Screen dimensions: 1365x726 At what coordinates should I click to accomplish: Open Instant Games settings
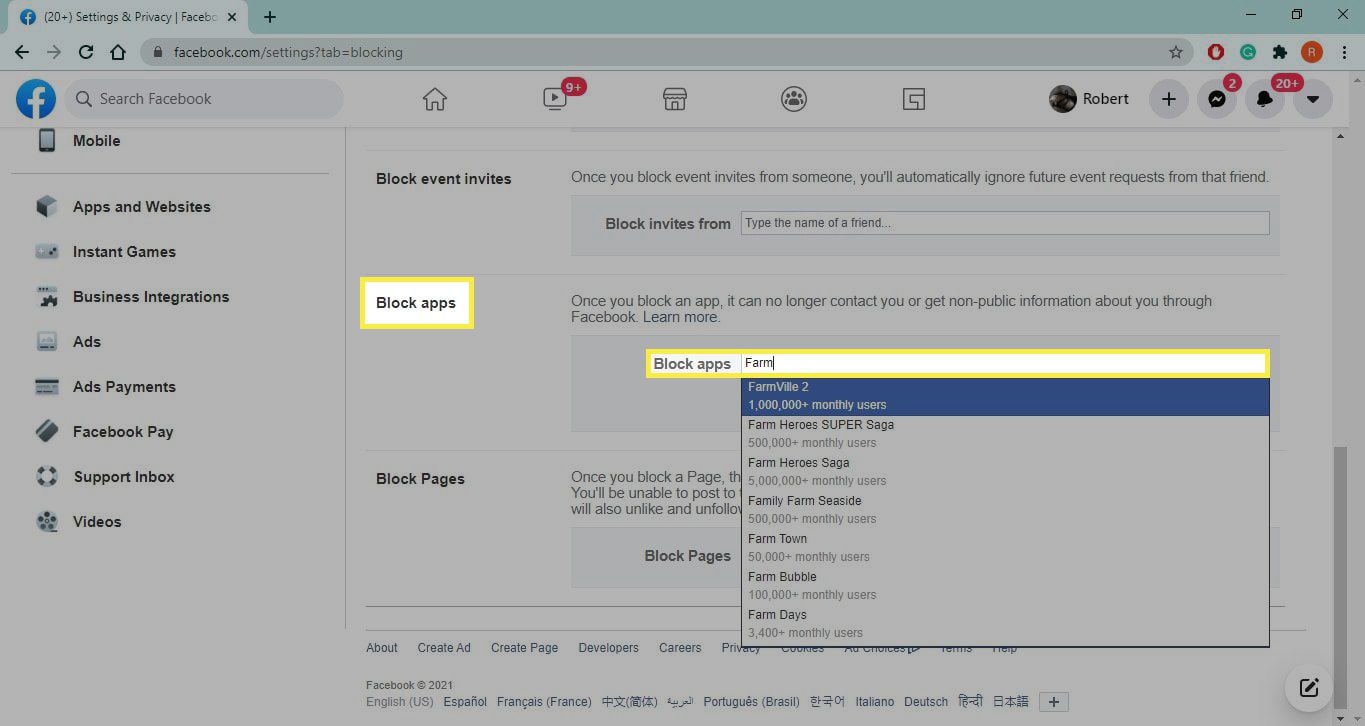[124, 252]
